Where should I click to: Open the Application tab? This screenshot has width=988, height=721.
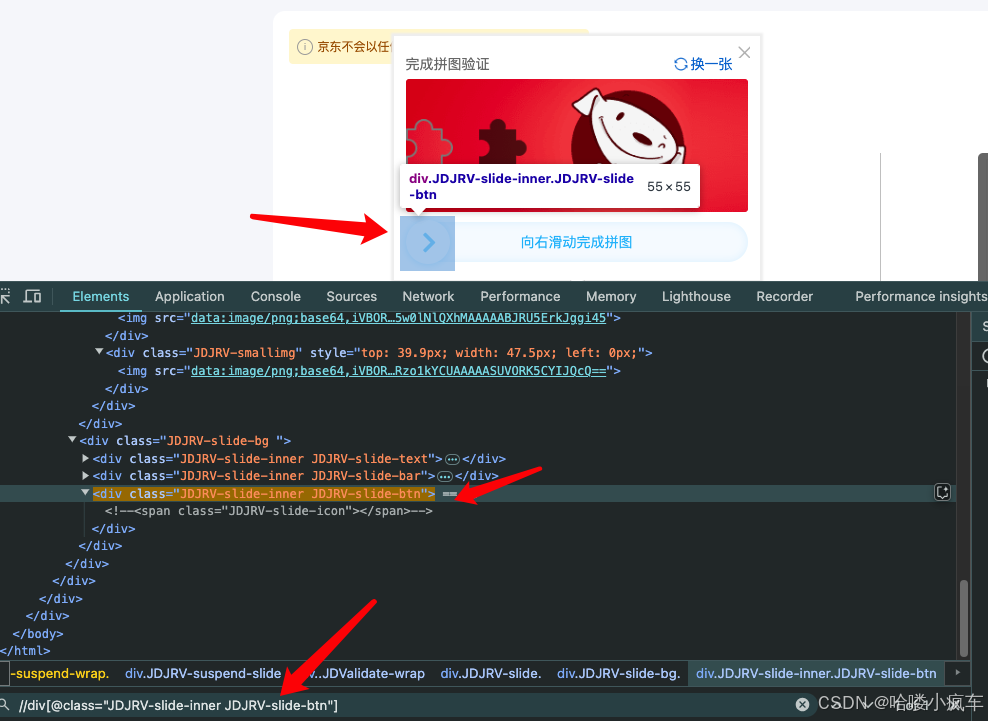point(190,296)
